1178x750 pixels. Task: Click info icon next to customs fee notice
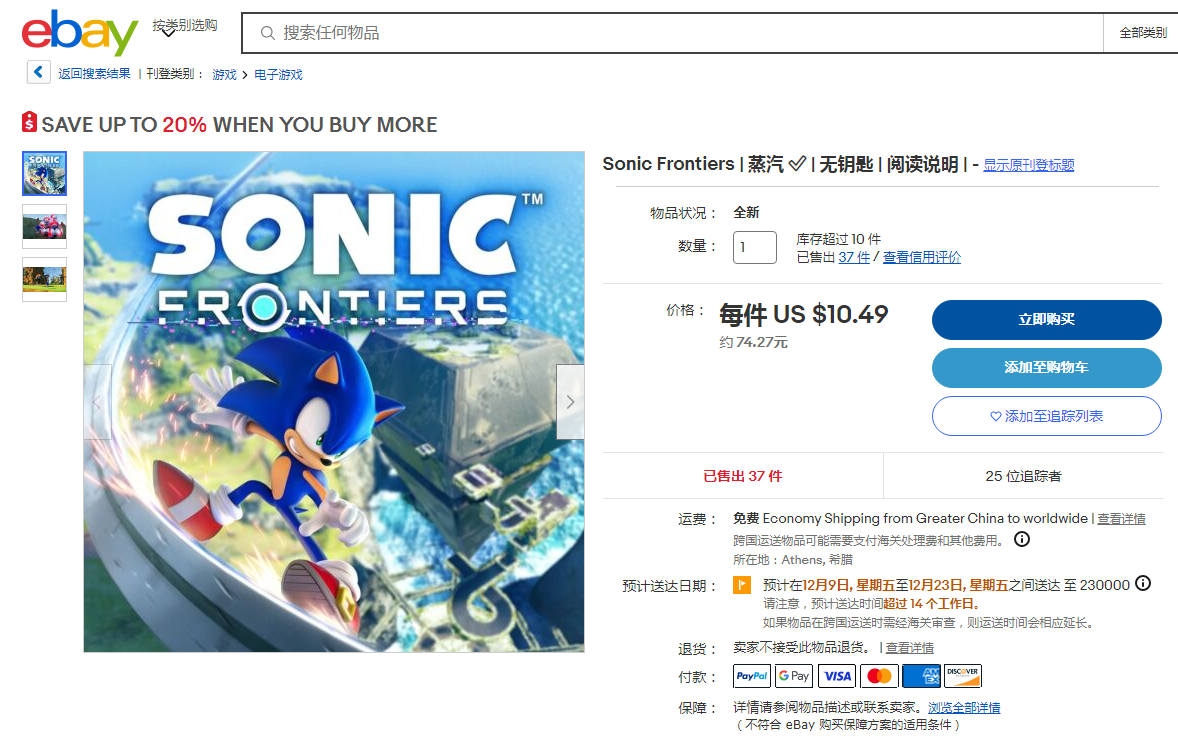pyautogui.click(x=1022, y=540)
